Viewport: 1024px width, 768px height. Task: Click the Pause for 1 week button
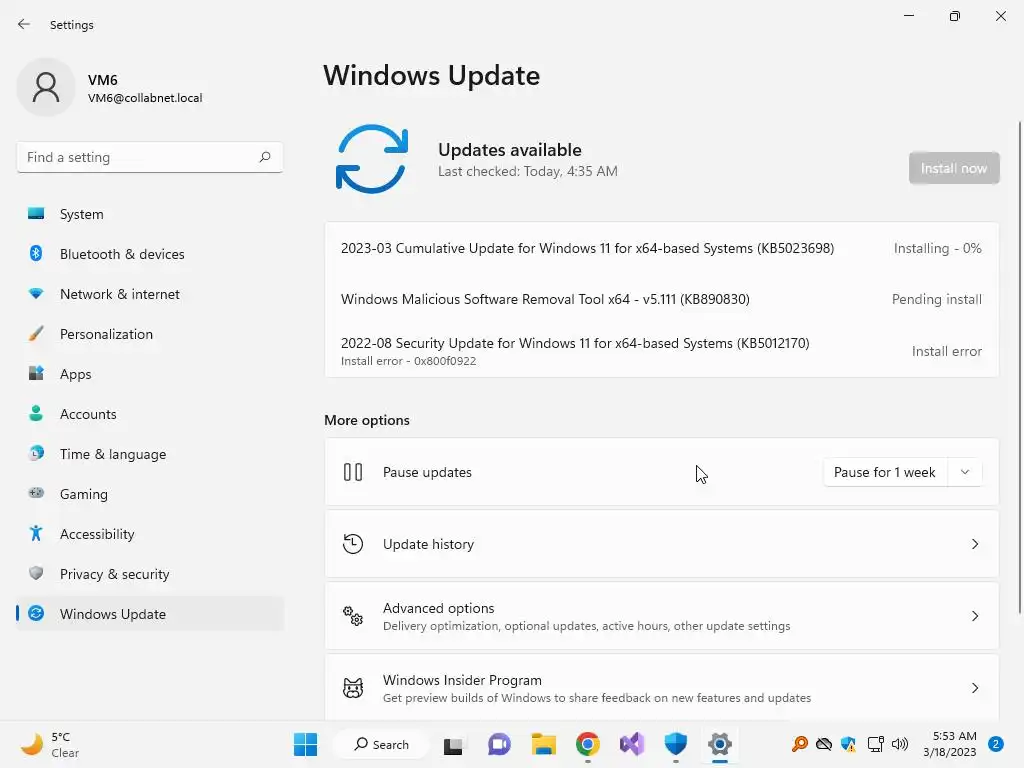tap(885, 472)
